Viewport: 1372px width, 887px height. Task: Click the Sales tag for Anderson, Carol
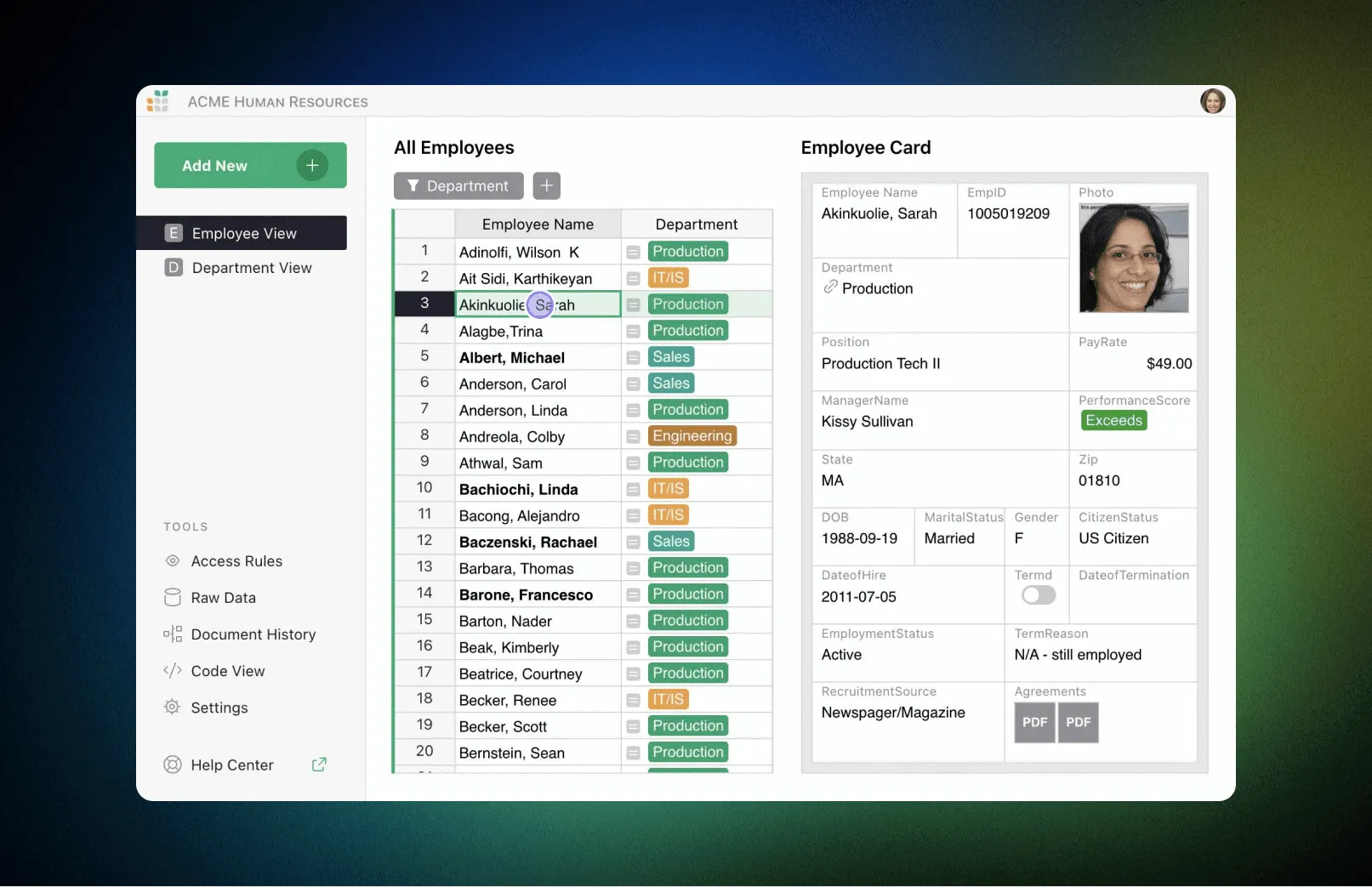pos(671,384)
